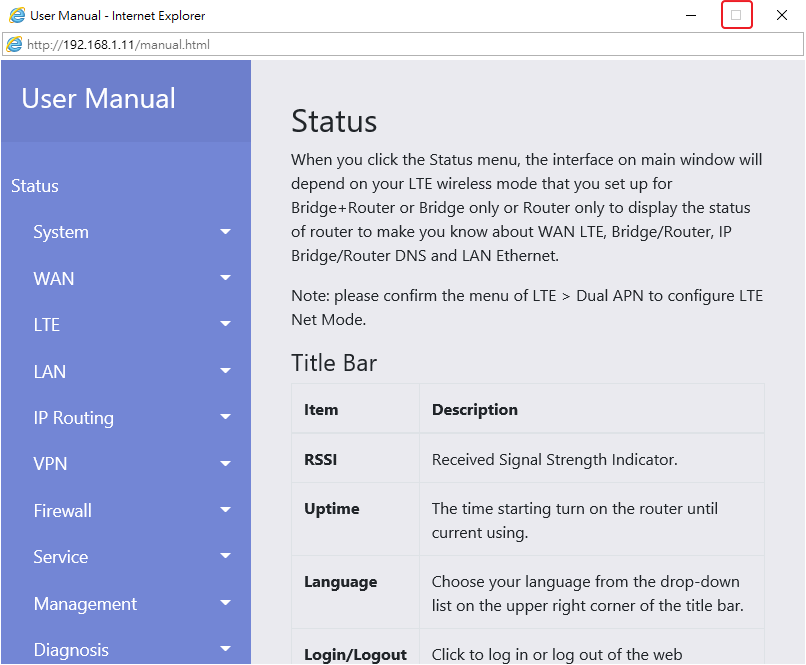This screenshot has height=665, width=806.
Task: Open the WAN menu item
Action: pos(54,279)
